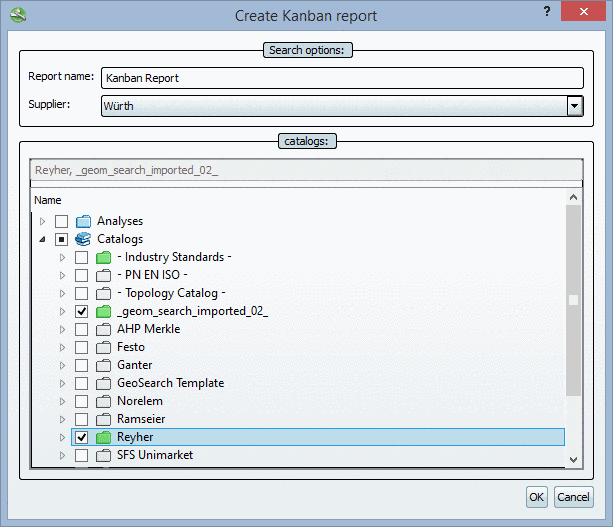Click the scroll up arrow of catalog tree
Viewport: 613px width, 527px height.
573,197
